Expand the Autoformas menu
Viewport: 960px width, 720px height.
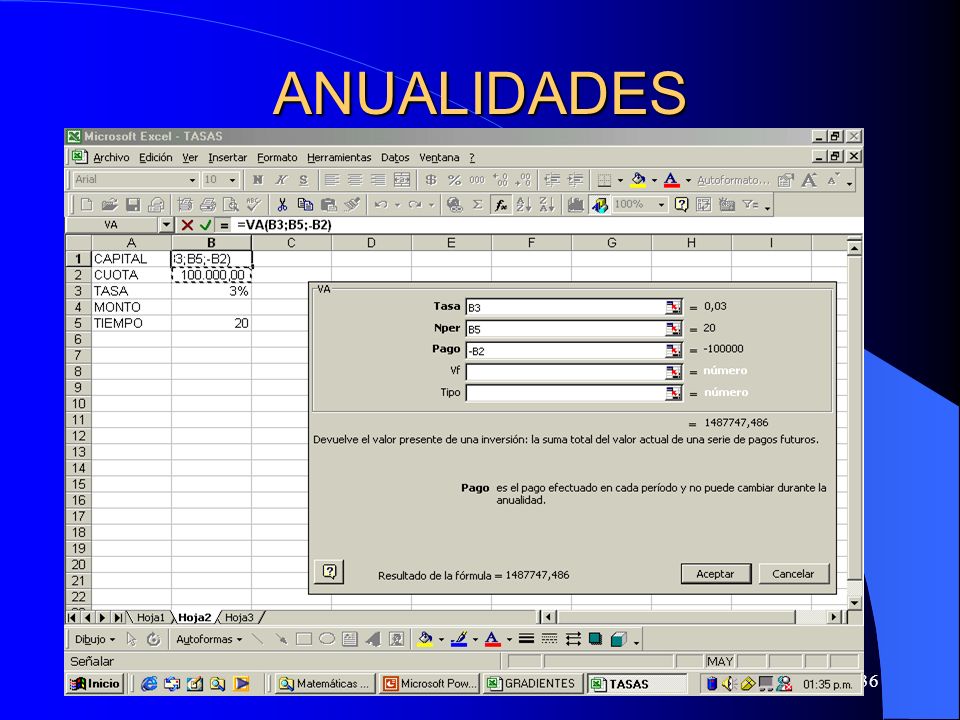click(x=209, y=639)
